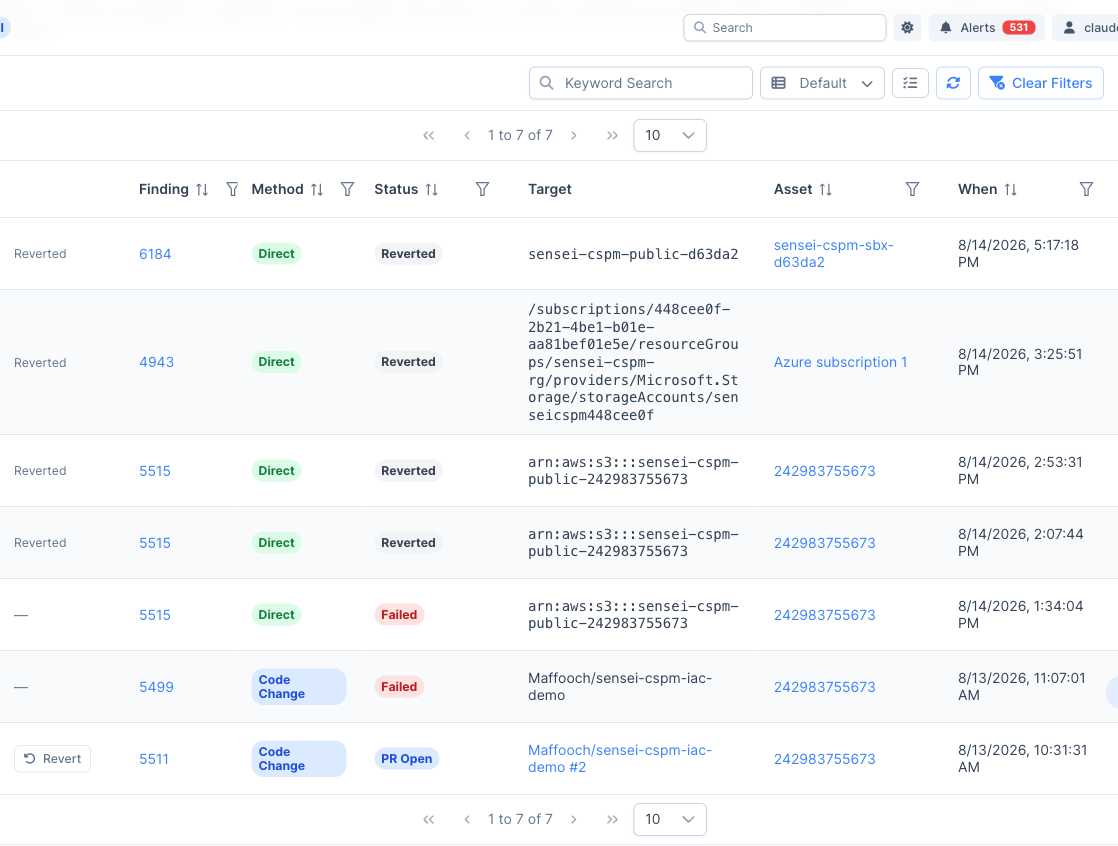
Task: Open the user account menu
Action: pyautogui.click(x=1086, y=28)
